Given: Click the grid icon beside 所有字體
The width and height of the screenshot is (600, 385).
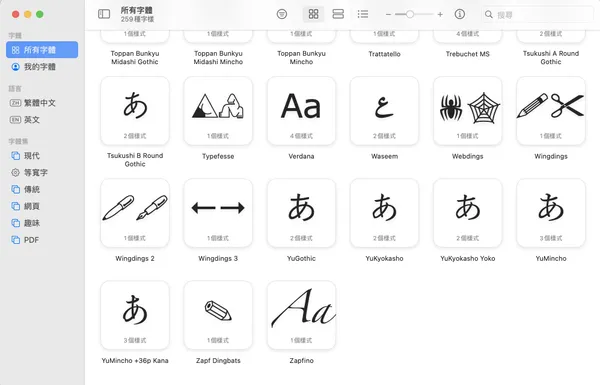Looking at the screenshot, I should tap(15, 50).
